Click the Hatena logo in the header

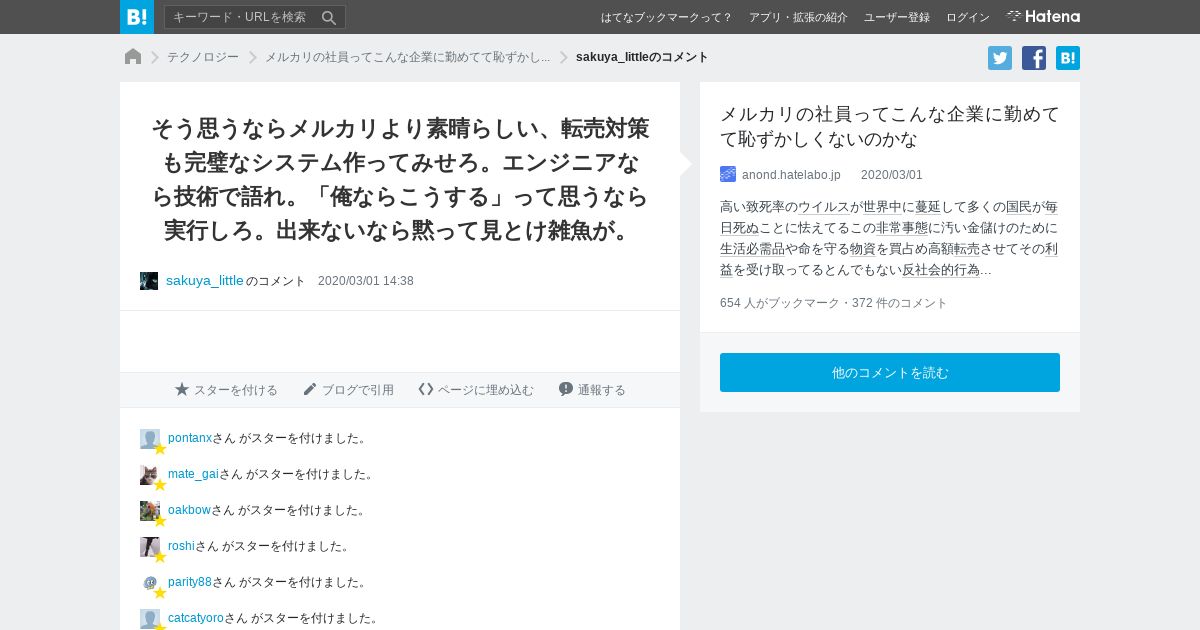(1043, 17)
